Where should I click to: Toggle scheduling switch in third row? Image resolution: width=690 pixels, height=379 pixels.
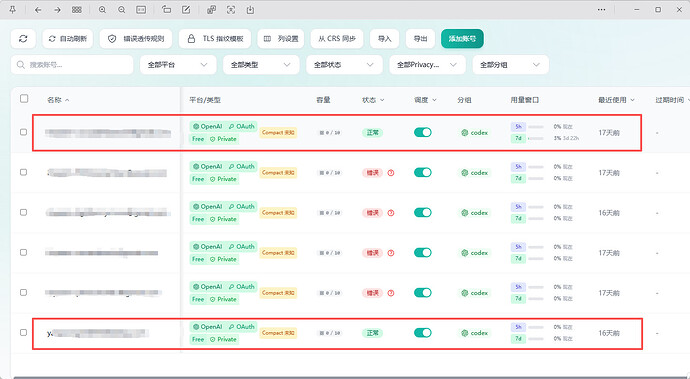pyautogui.click(x=423, y=212)
